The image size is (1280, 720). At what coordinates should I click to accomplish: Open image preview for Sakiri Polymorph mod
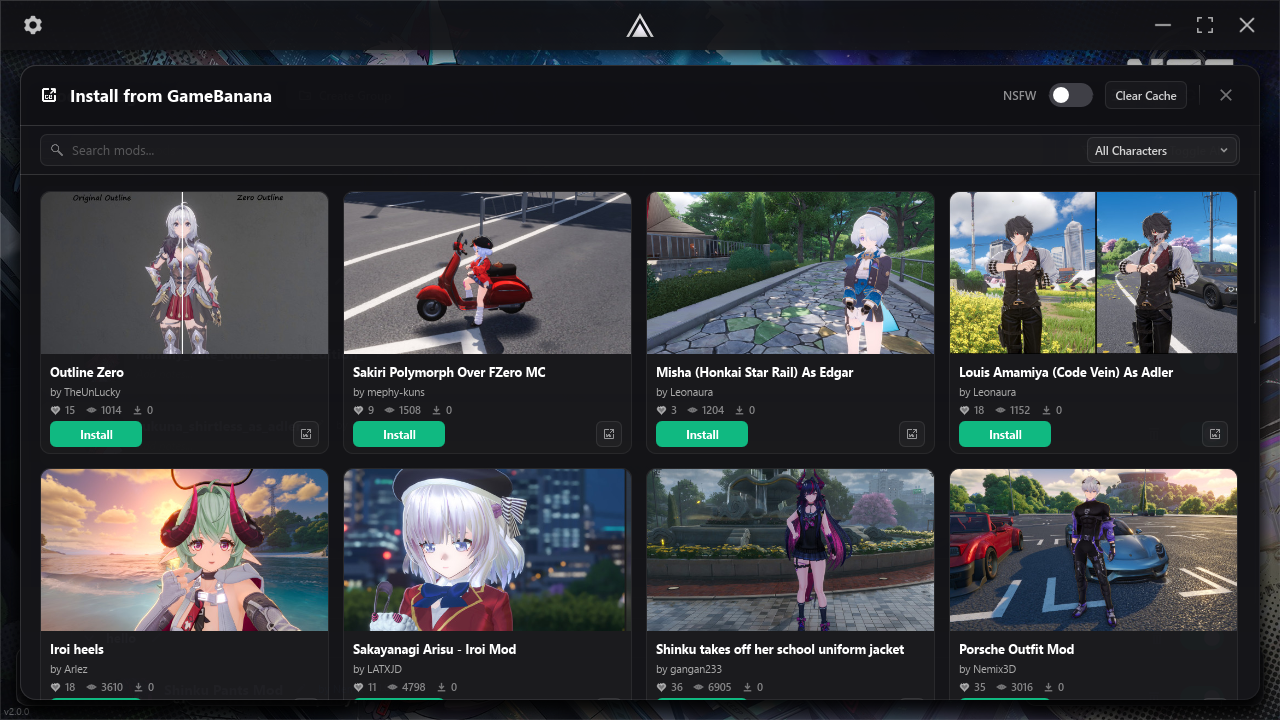coord(609,434)
